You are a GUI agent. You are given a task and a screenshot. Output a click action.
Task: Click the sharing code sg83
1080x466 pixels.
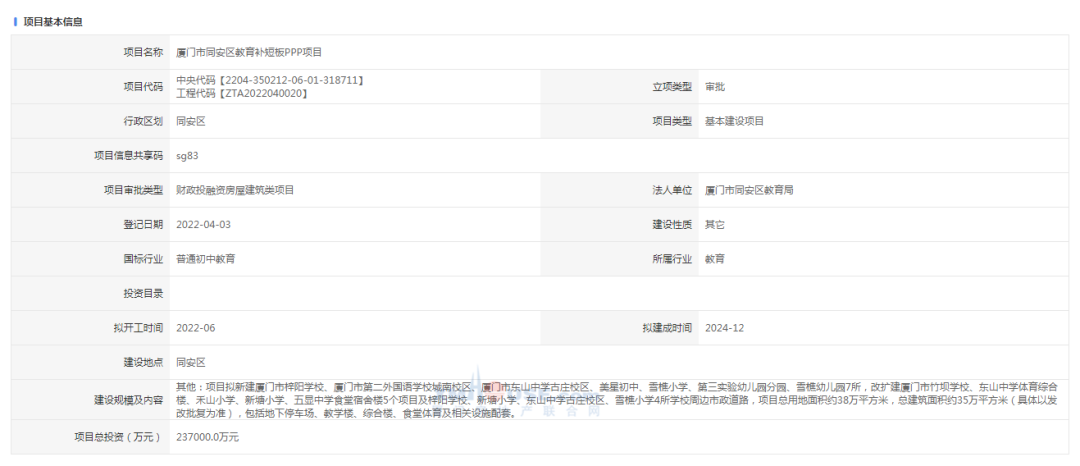click(187, 155)
